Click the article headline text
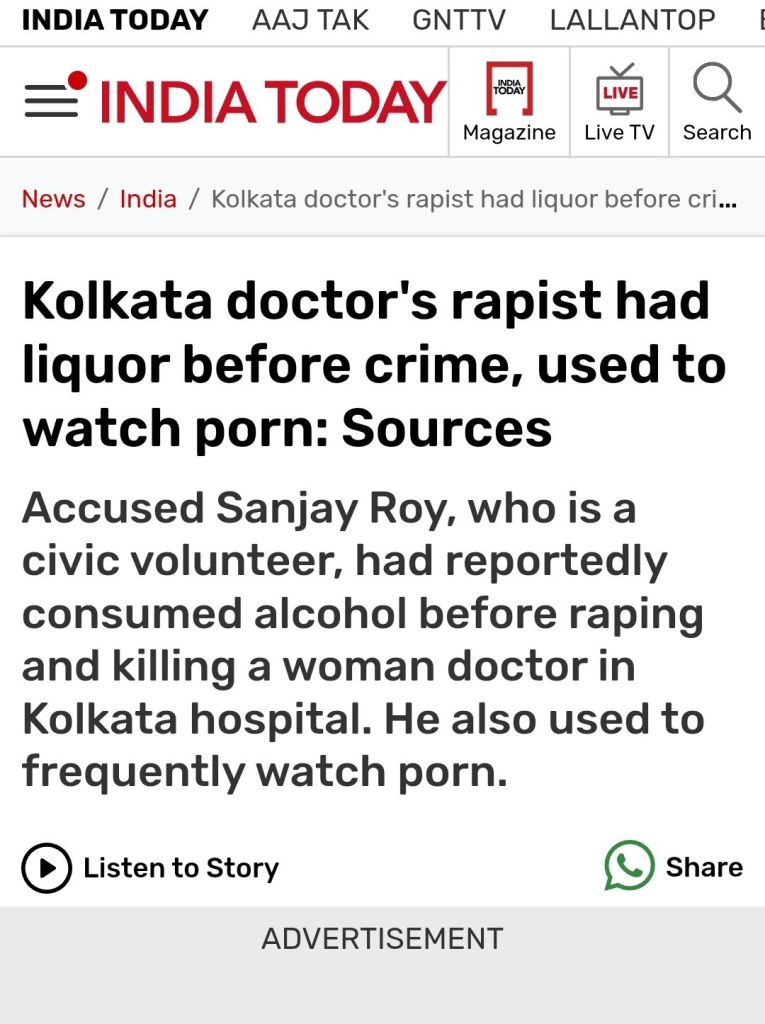This screenshot has height=1024, width=765. (x=374, y=364)
